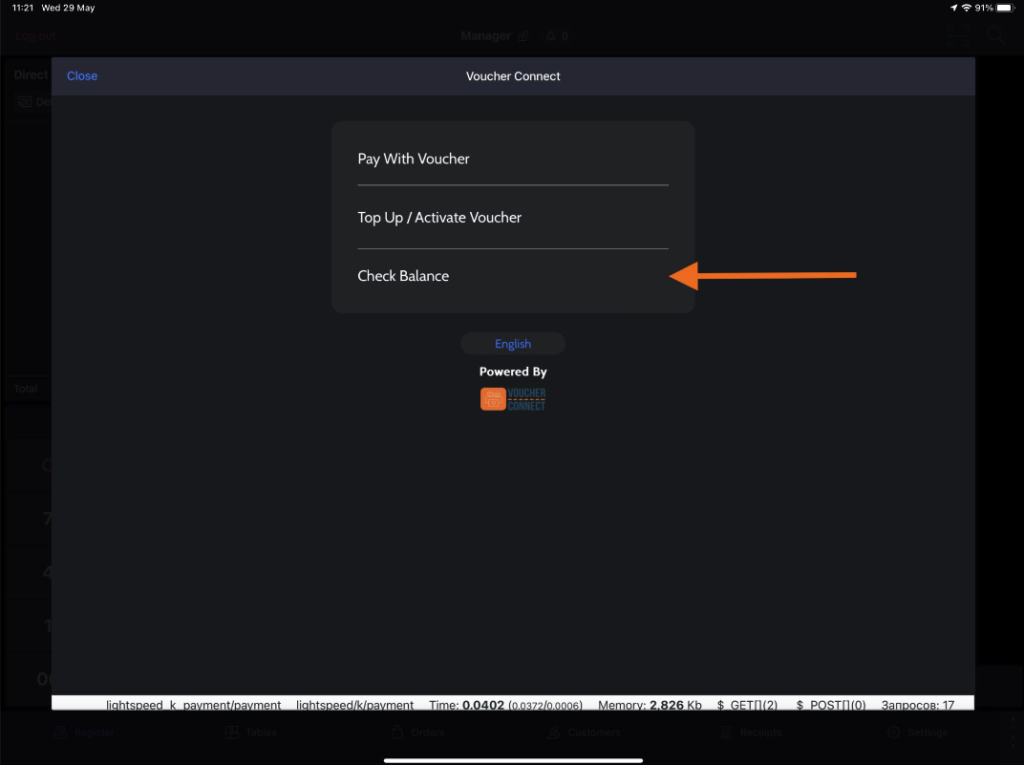Tap the Tables icon in bottom bar
Image resolution: width=1024 pixels, height=765 pixels.
click(x=232, y=732)
